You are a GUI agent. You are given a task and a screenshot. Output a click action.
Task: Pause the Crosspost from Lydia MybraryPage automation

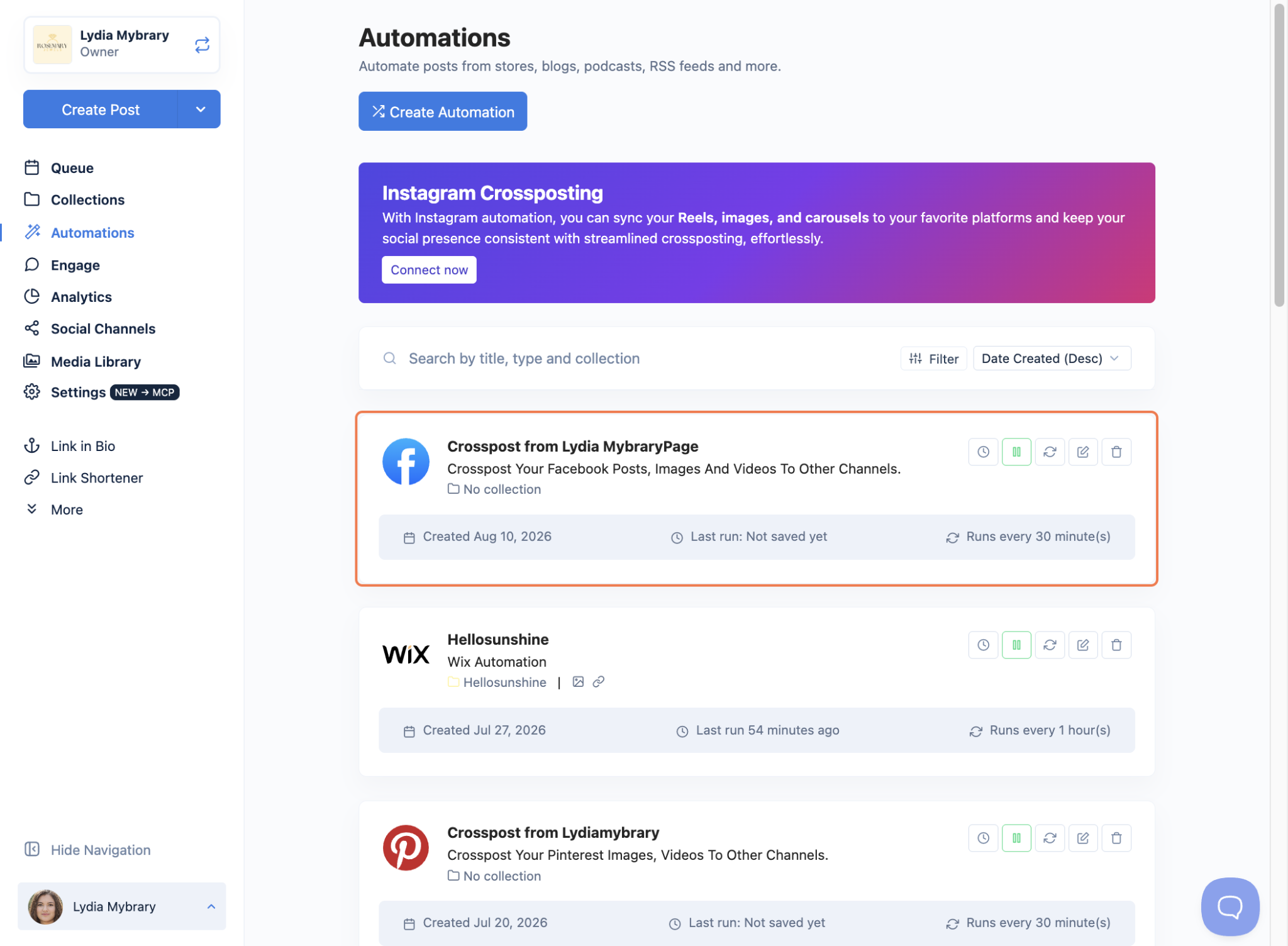[x=1016, y=452]
